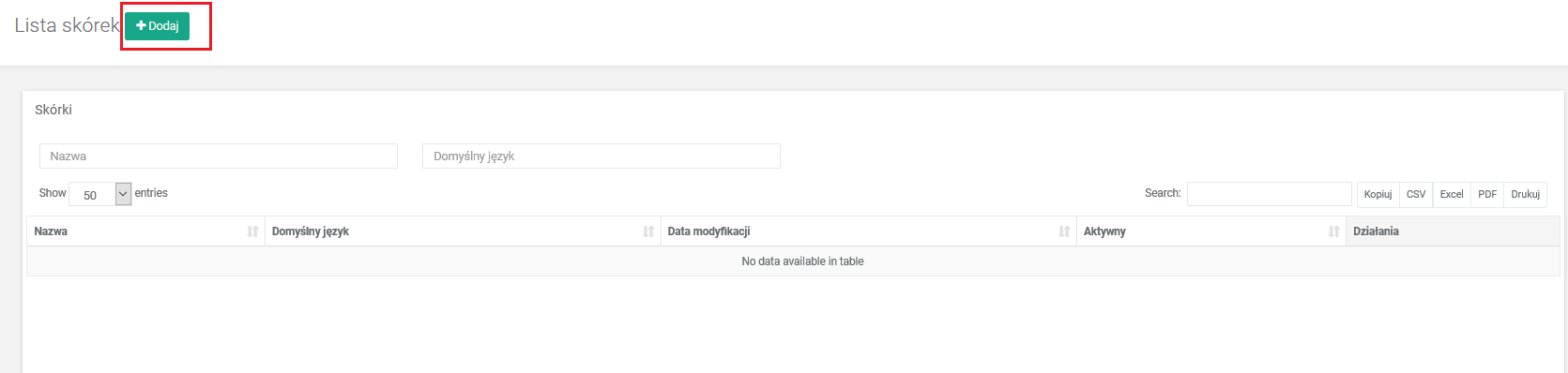Sort by Domyślny język arrows icon
The width and height of the screenshot is (1568, 373).
[x=648, y=231]
